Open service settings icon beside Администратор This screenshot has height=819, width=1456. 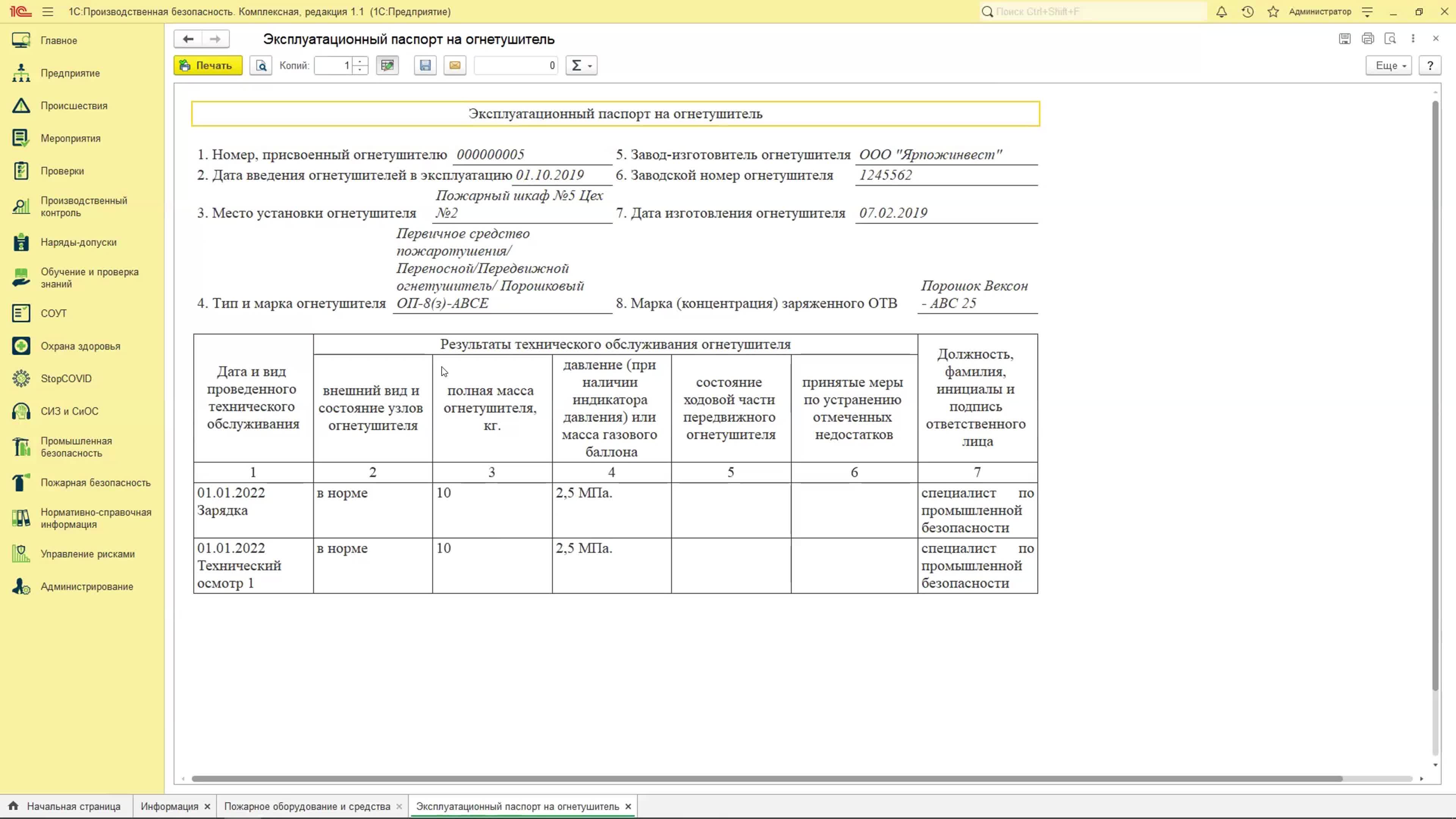click(x=1367, y=11)
